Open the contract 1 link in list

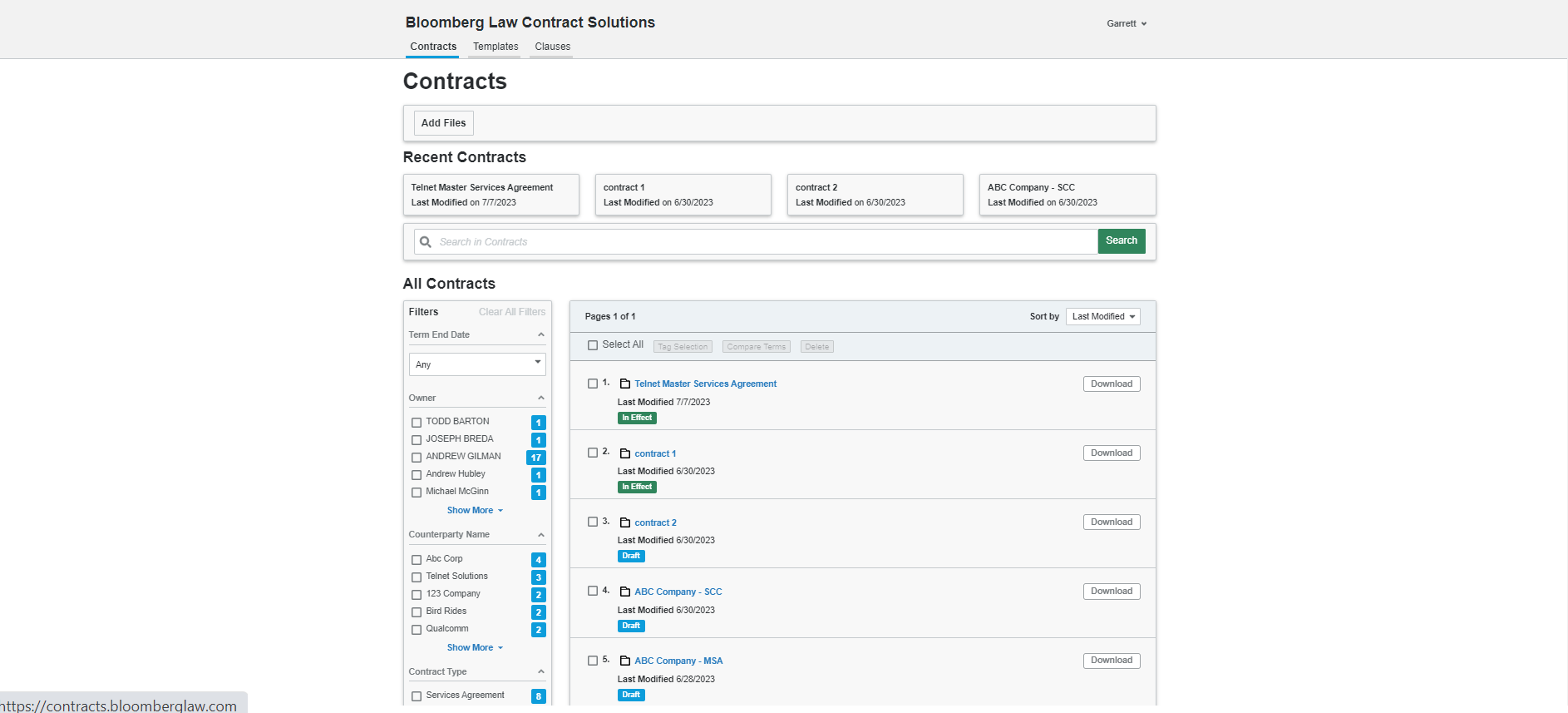(655, 453)
